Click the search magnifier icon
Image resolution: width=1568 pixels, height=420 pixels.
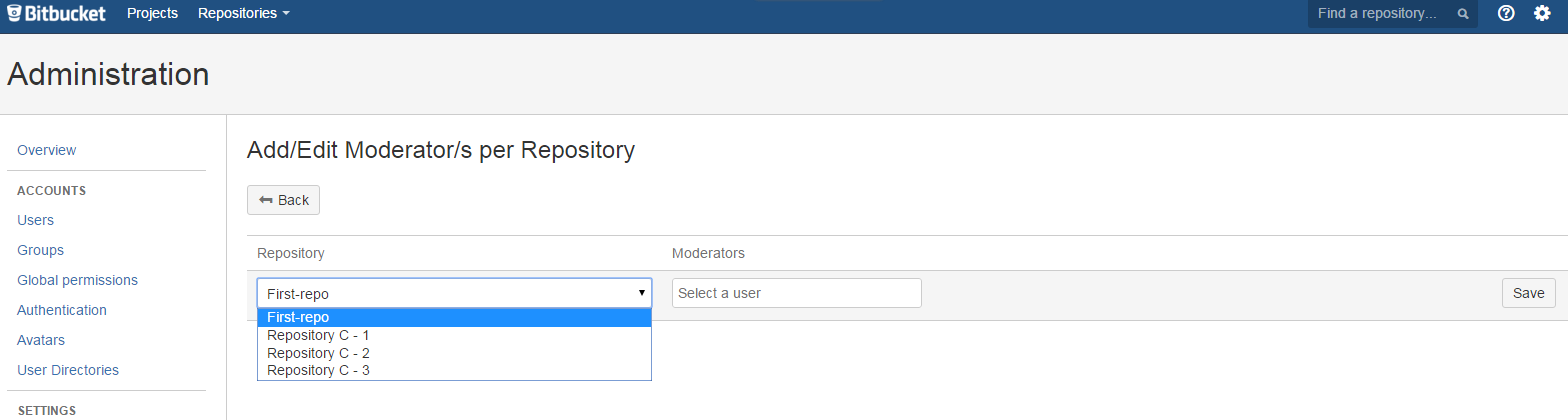tap(1462, 14)
